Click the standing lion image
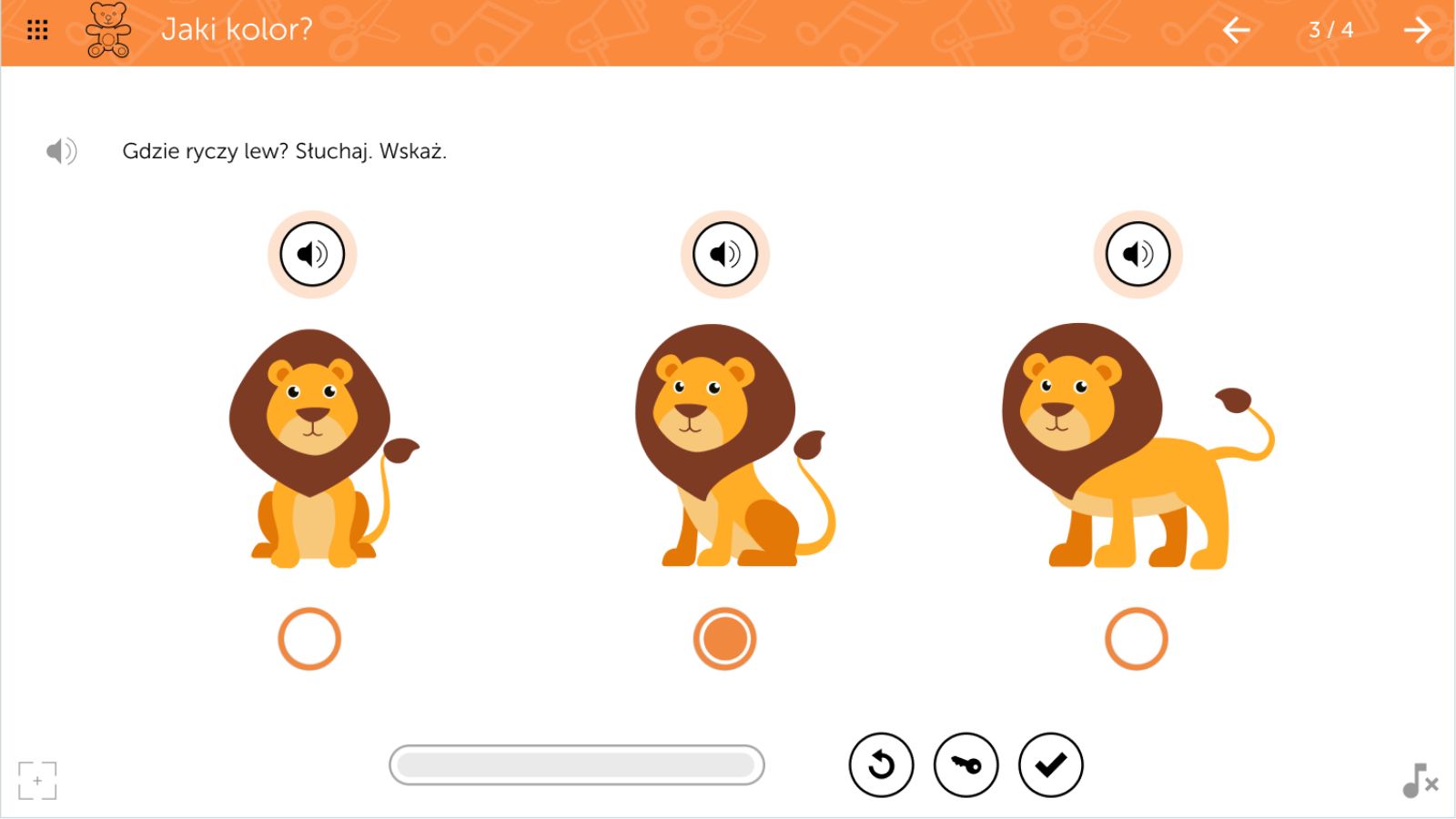 [x=1137, y=446]
